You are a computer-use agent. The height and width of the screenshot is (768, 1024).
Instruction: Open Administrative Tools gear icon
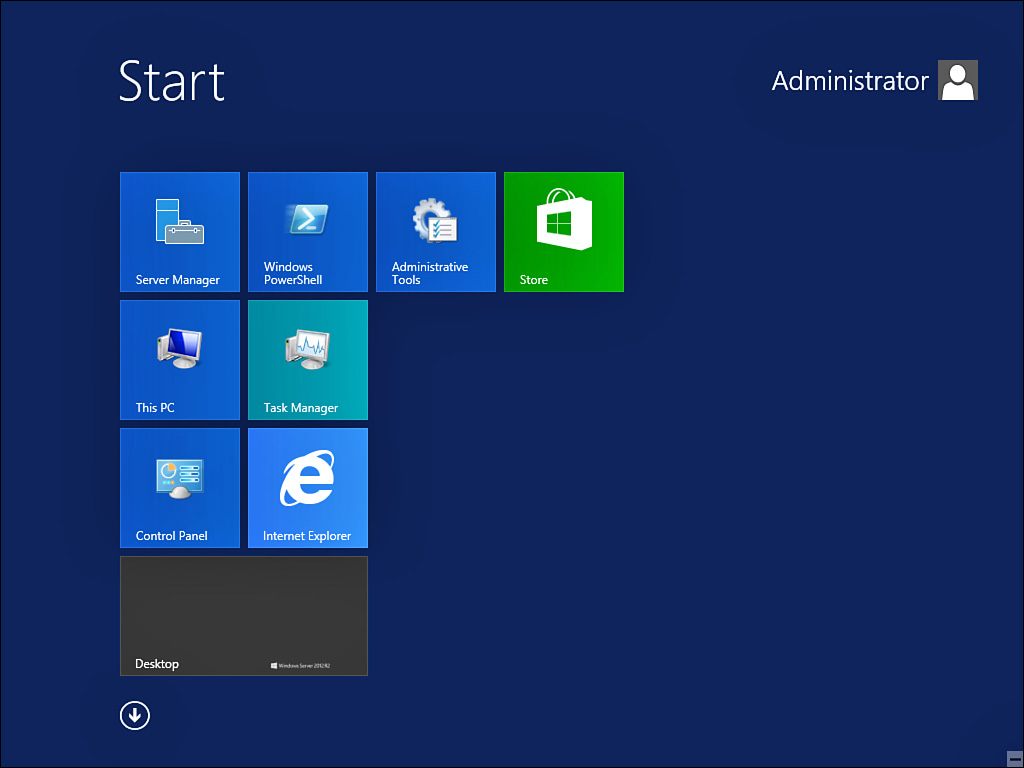coord(436,221)
